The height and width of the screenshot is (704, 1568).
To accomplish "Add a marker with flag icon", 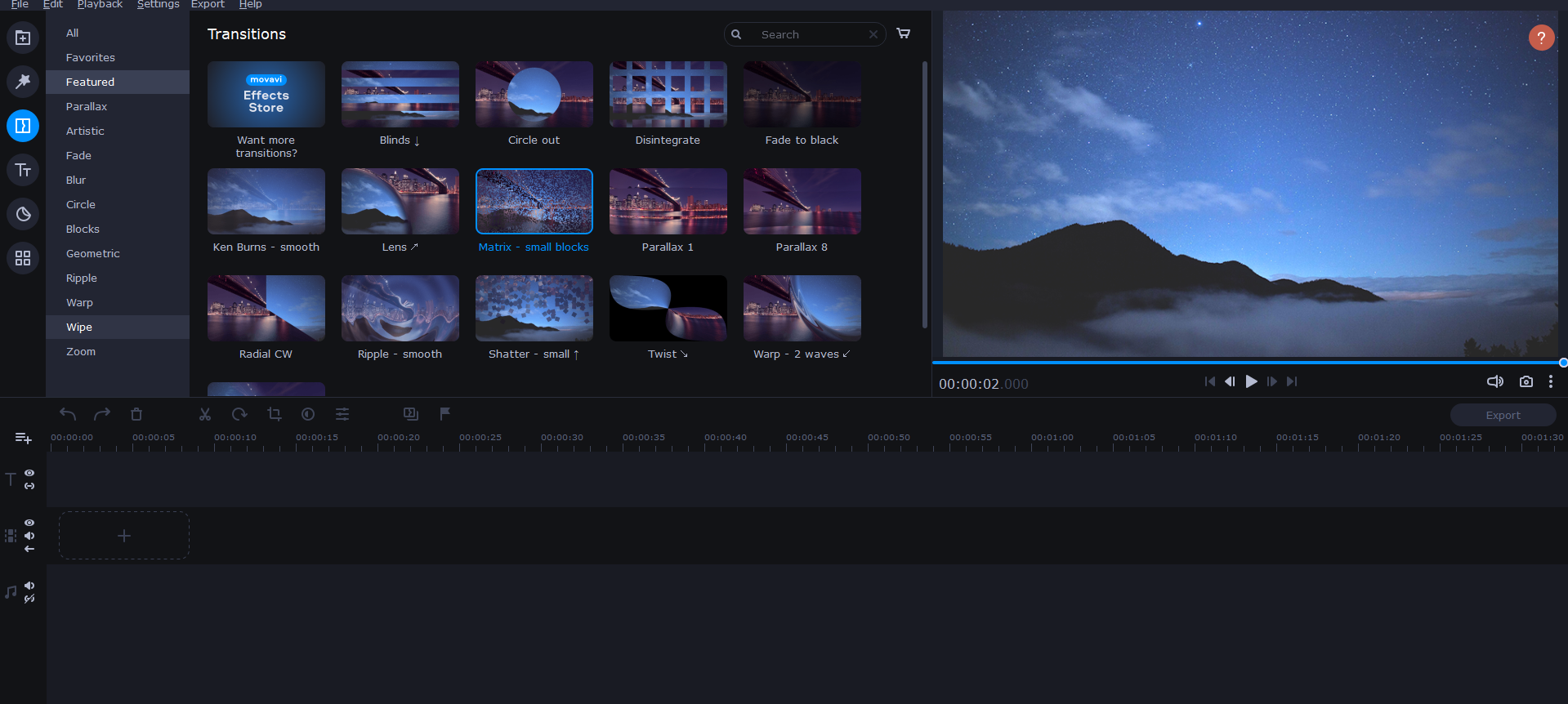I will (x=445, y=414).
